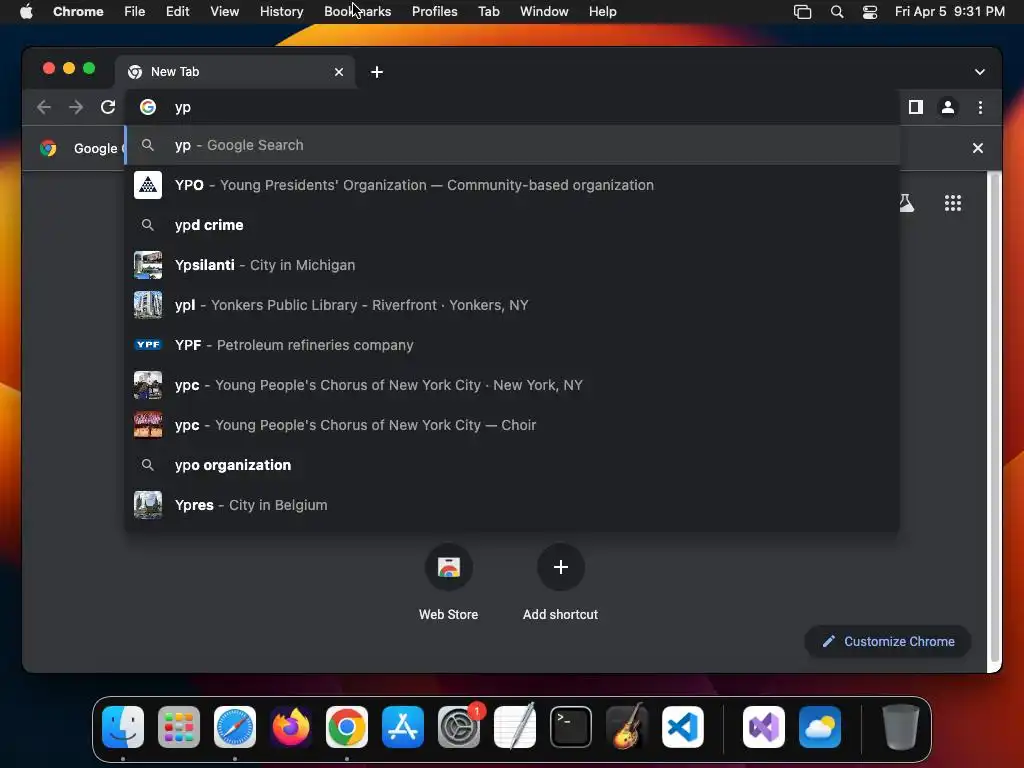
Task: Launch GarageBand from the Dock
Action: pyautogui.click(x=627, y=727)
